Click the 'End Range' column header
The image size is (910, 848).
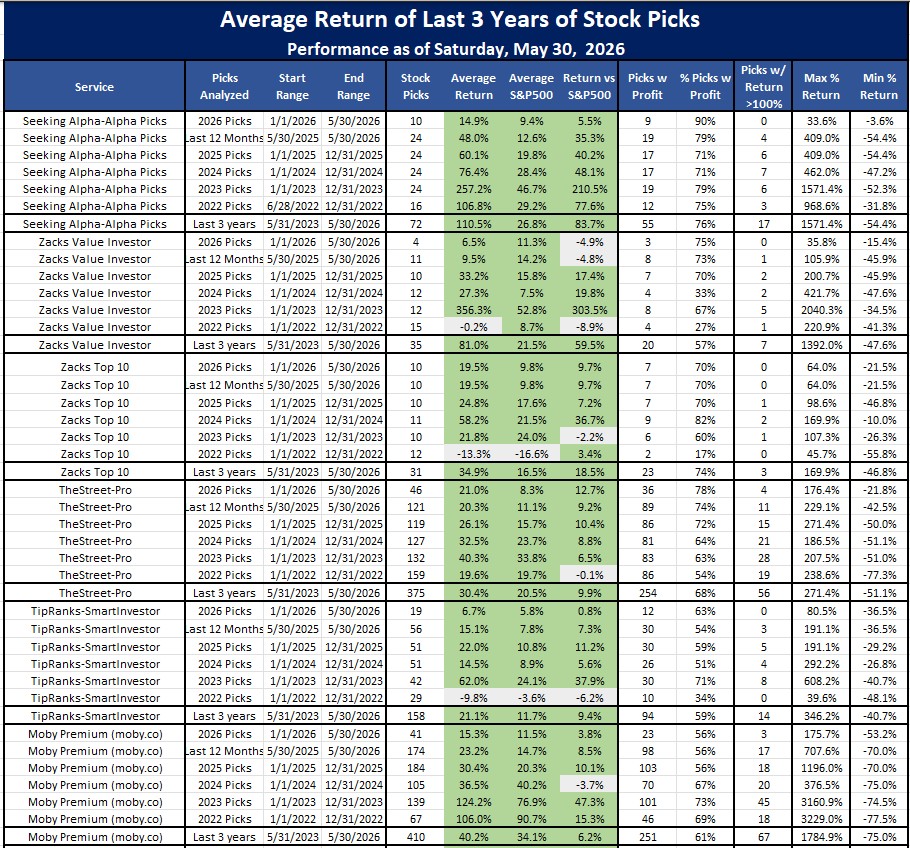click(353, 86)
